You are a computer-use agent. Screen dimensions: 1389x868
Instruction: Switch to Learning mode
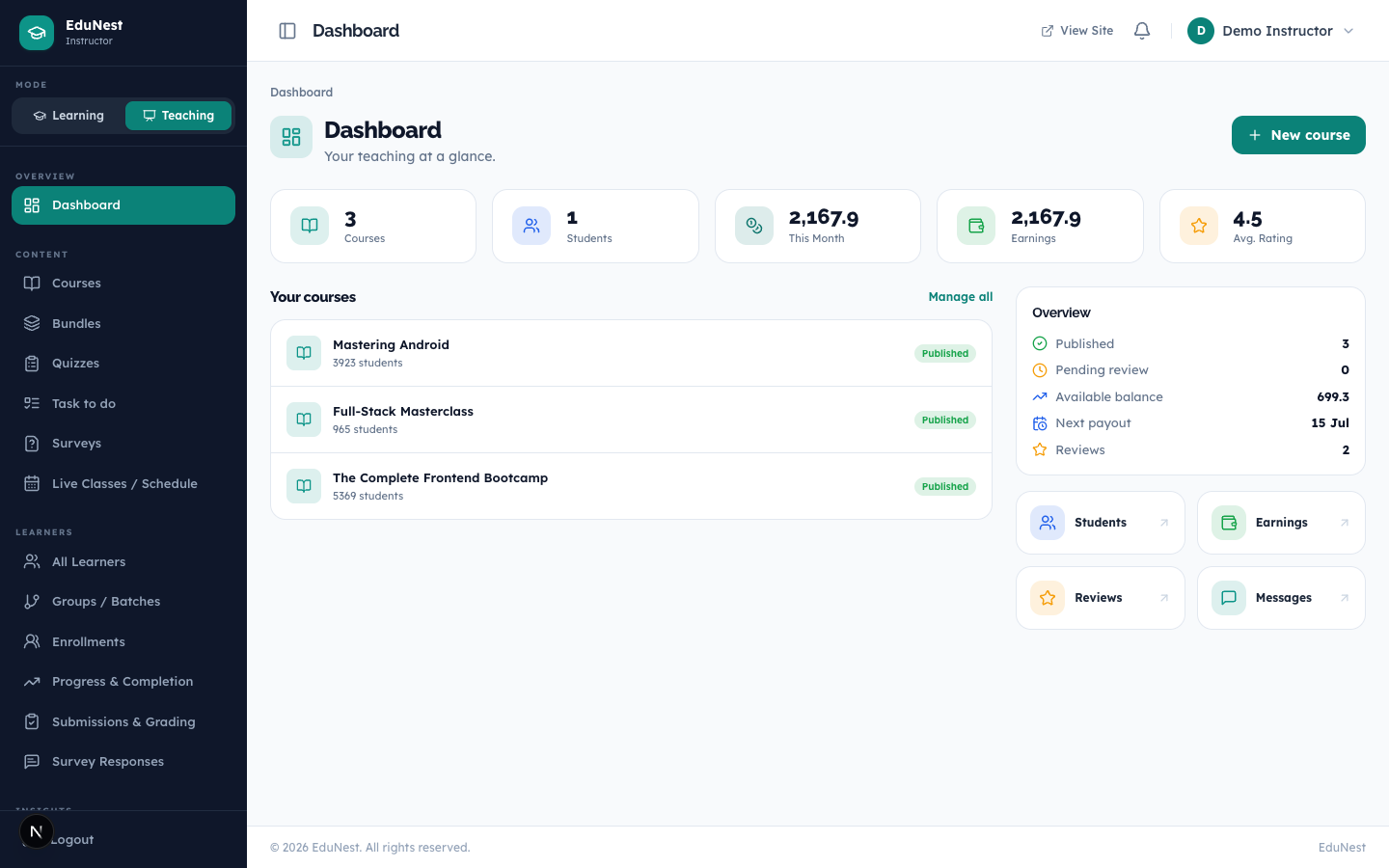pos(68,116)
